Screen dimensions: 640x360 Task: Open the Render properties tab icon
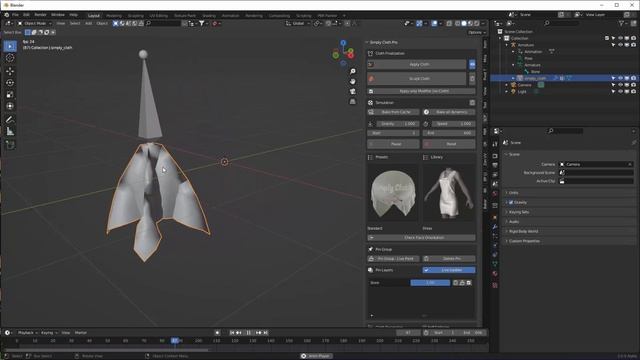pos(495,156)
